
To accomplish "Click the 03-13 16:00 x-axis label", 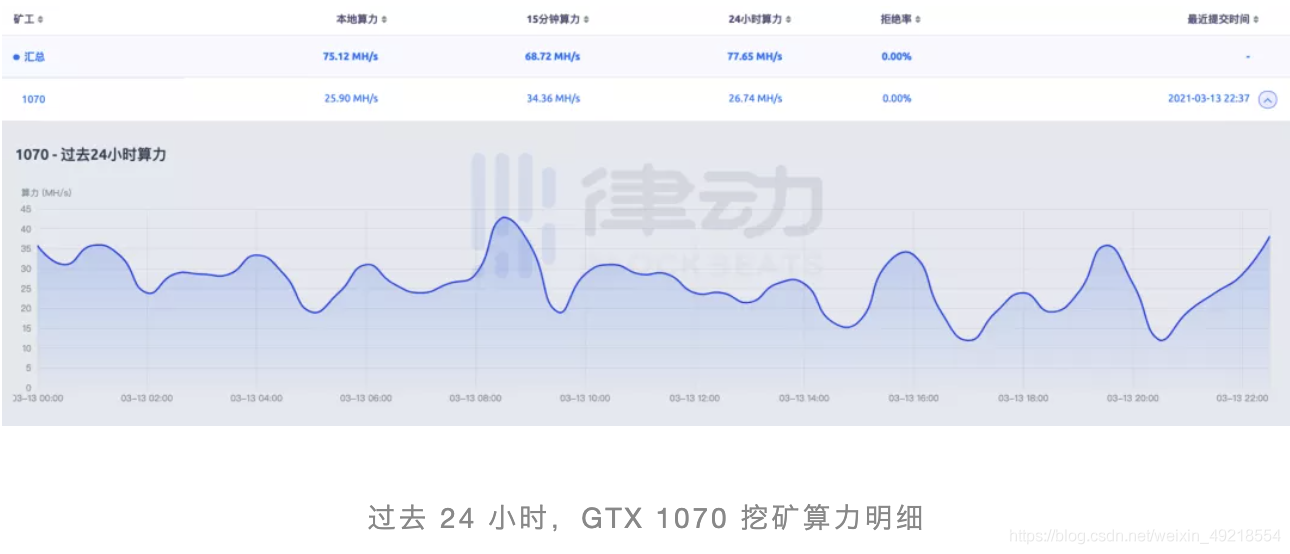I will (x=913, y=398).
